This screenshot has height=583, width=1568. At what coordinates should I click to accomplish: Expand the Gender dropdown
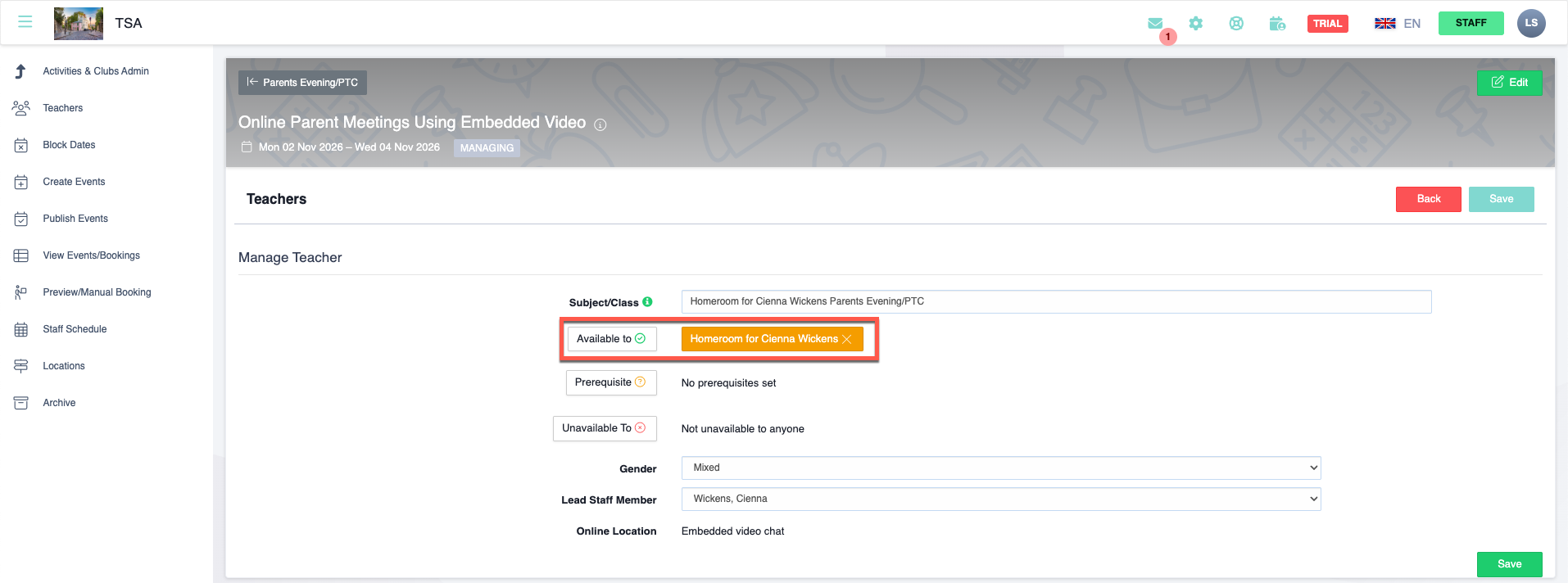click(1000, 468)
